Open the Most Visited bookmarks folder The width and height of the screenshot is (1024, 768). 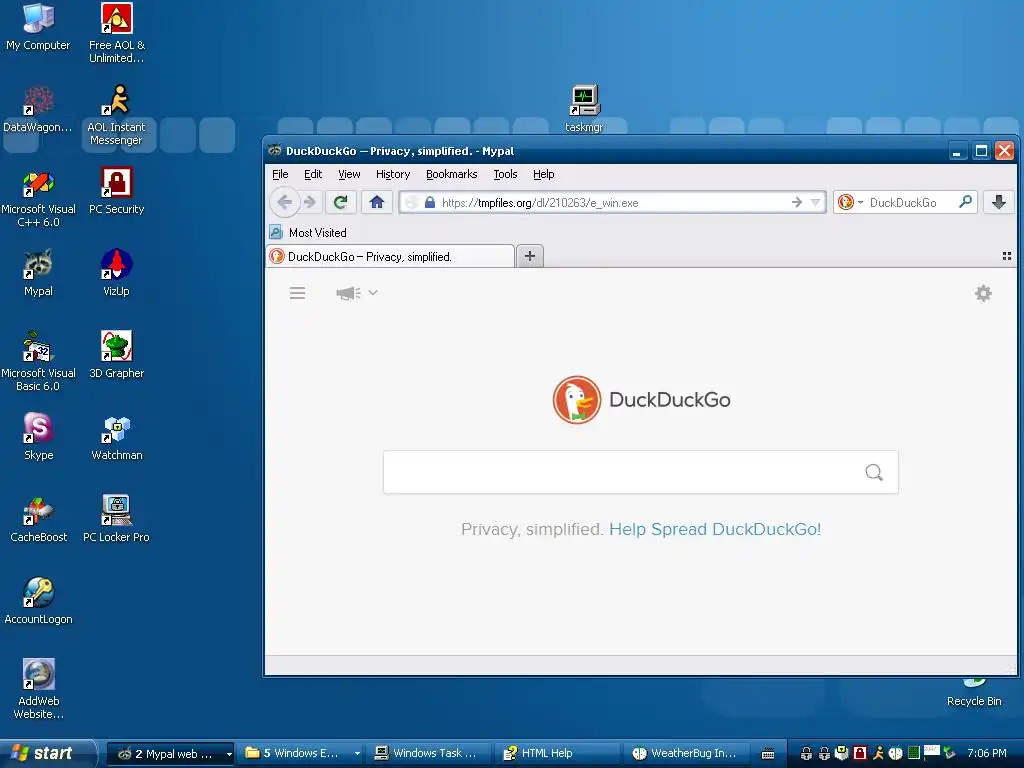308,232
